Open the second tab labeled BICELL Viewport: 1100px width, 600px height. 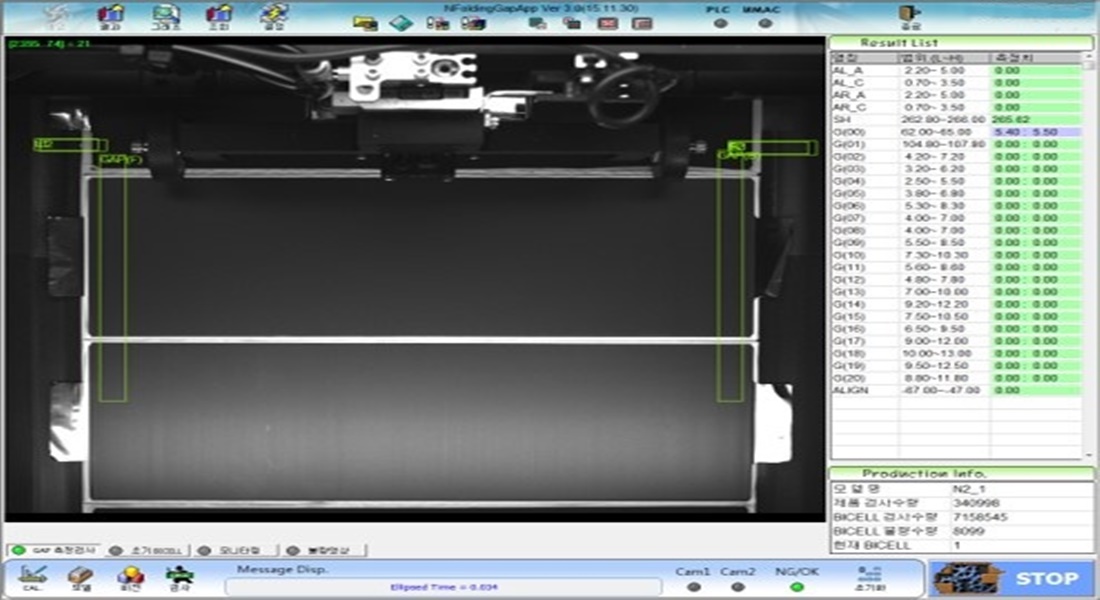[147, 550]
